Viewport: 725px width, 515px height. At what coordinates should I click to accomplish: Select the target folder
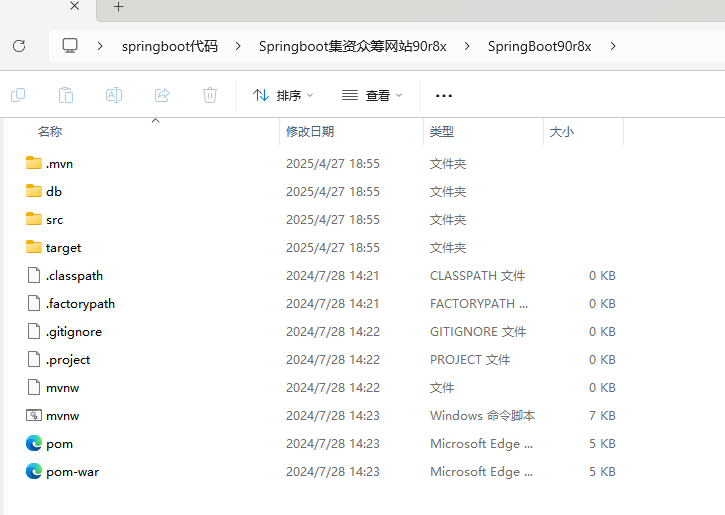pyautogui.click(x=63, y=247)
